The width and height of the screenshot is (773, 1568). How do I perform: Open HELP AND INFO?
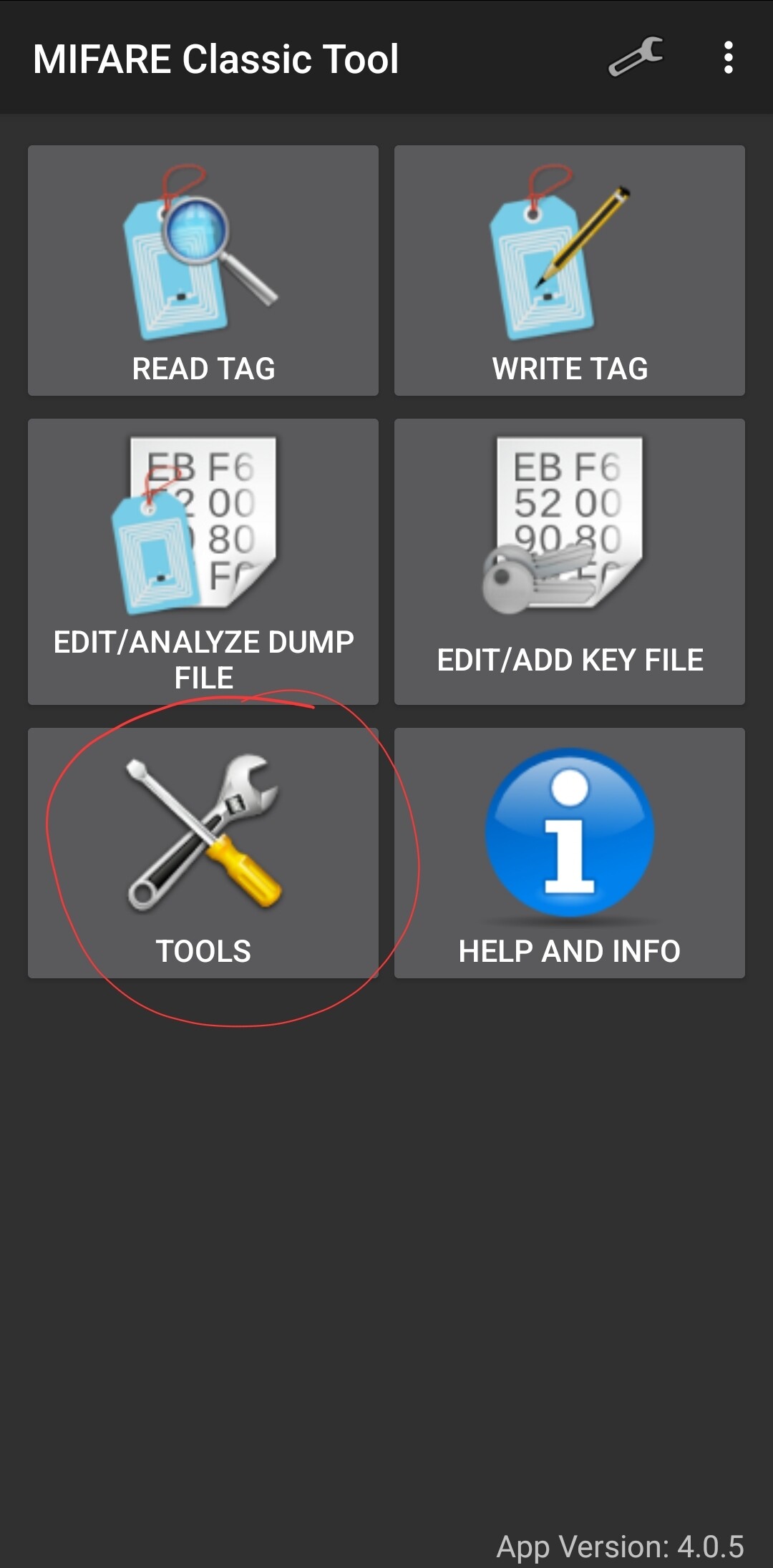click(x=570, y=951)
